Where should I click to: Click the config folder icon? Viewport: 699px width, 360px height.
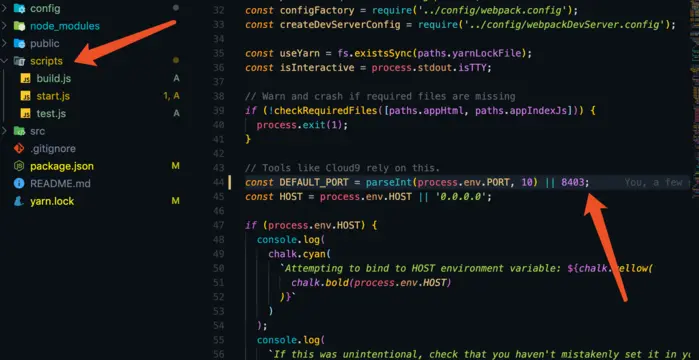tap(19, 8)
